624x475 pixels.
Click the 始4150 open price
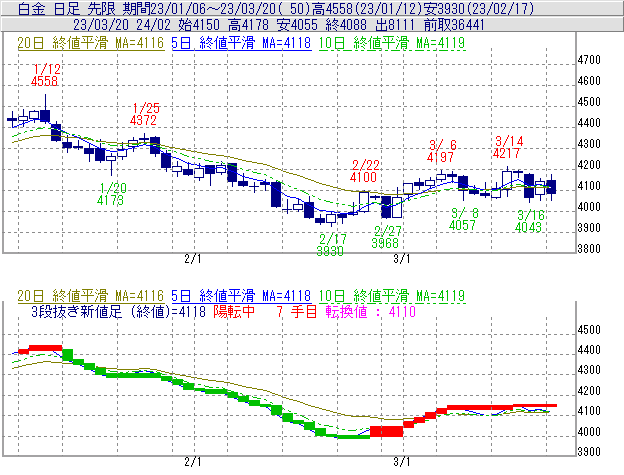click(199, 25)
